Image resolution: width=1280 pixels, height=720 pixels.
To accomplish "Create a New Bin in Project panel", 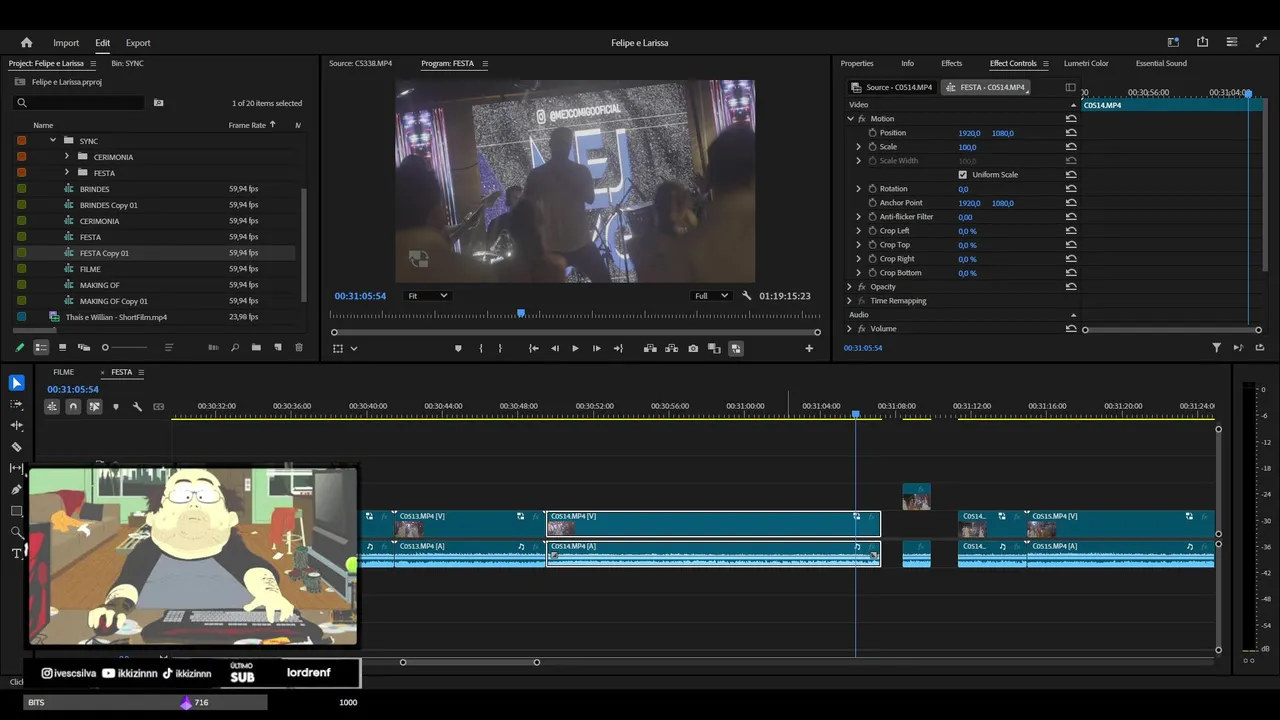I will pyautogui.click(x=256, y=347).
